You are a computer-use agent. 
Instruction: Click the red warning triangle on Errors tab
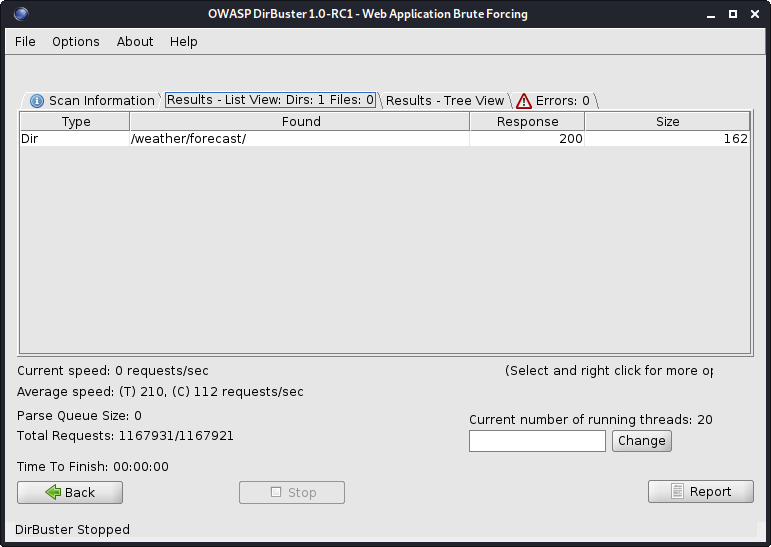[524, 101]
